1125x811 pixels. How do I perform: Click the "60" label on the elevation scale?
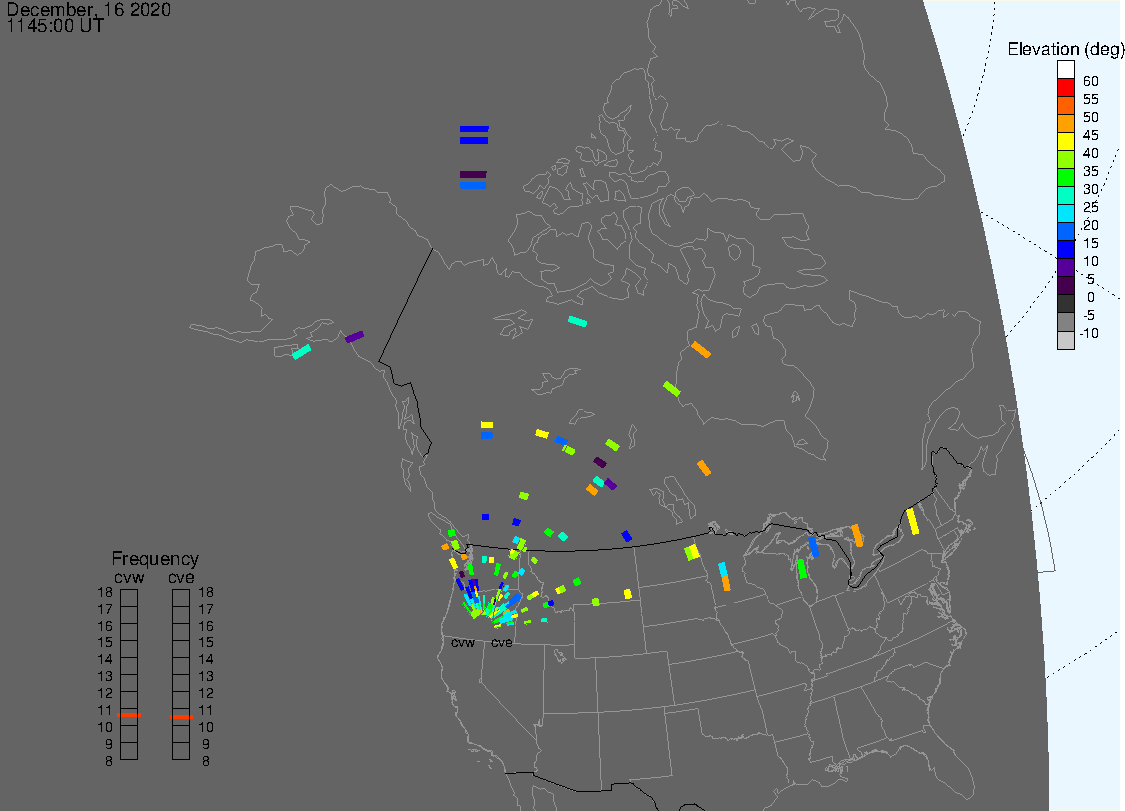click(x=1091, y=81)
